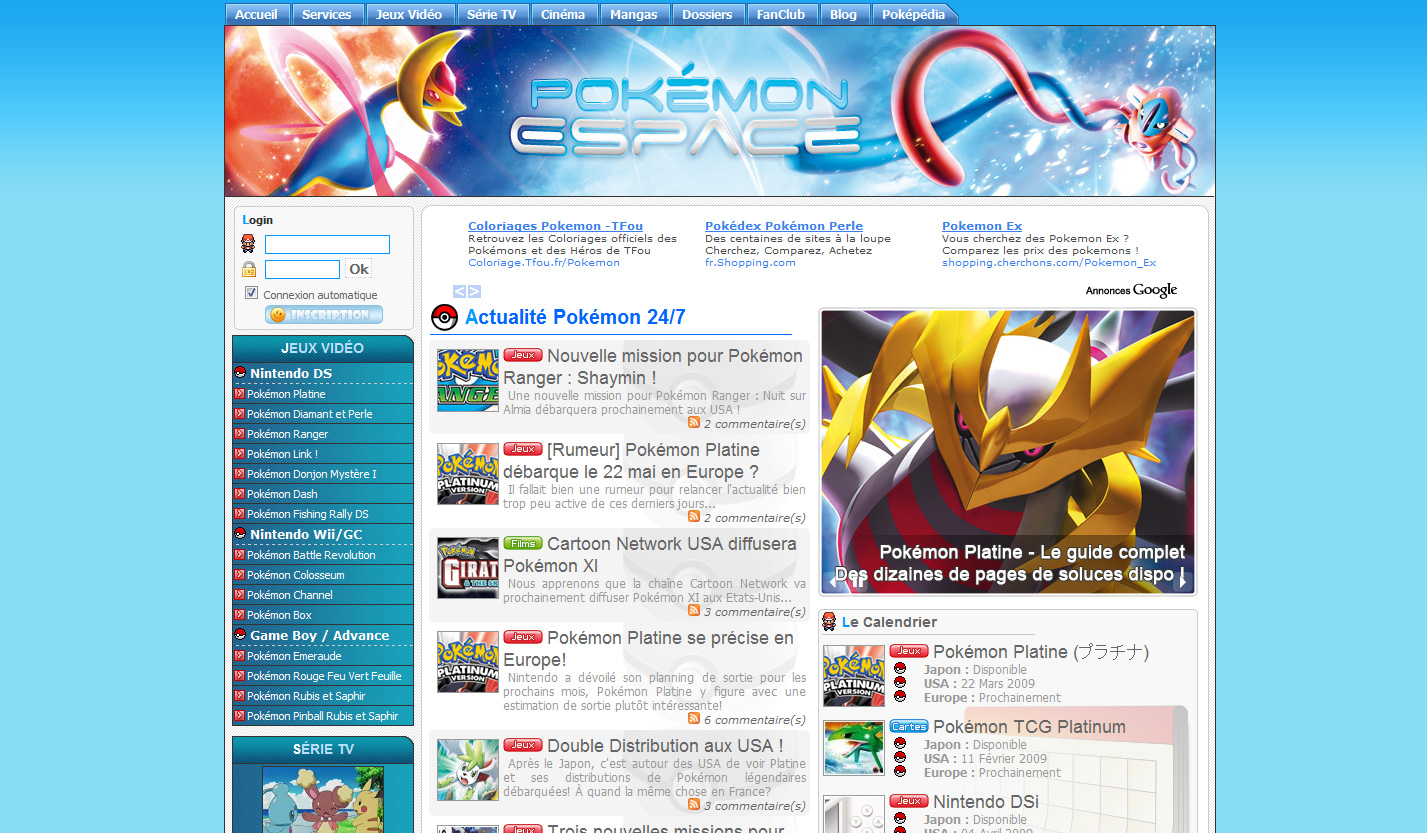Open the Pokémon Platine (プラチナ) calendar entry
Viewport: 1427px width, 833px height.
click(1041, 652)
